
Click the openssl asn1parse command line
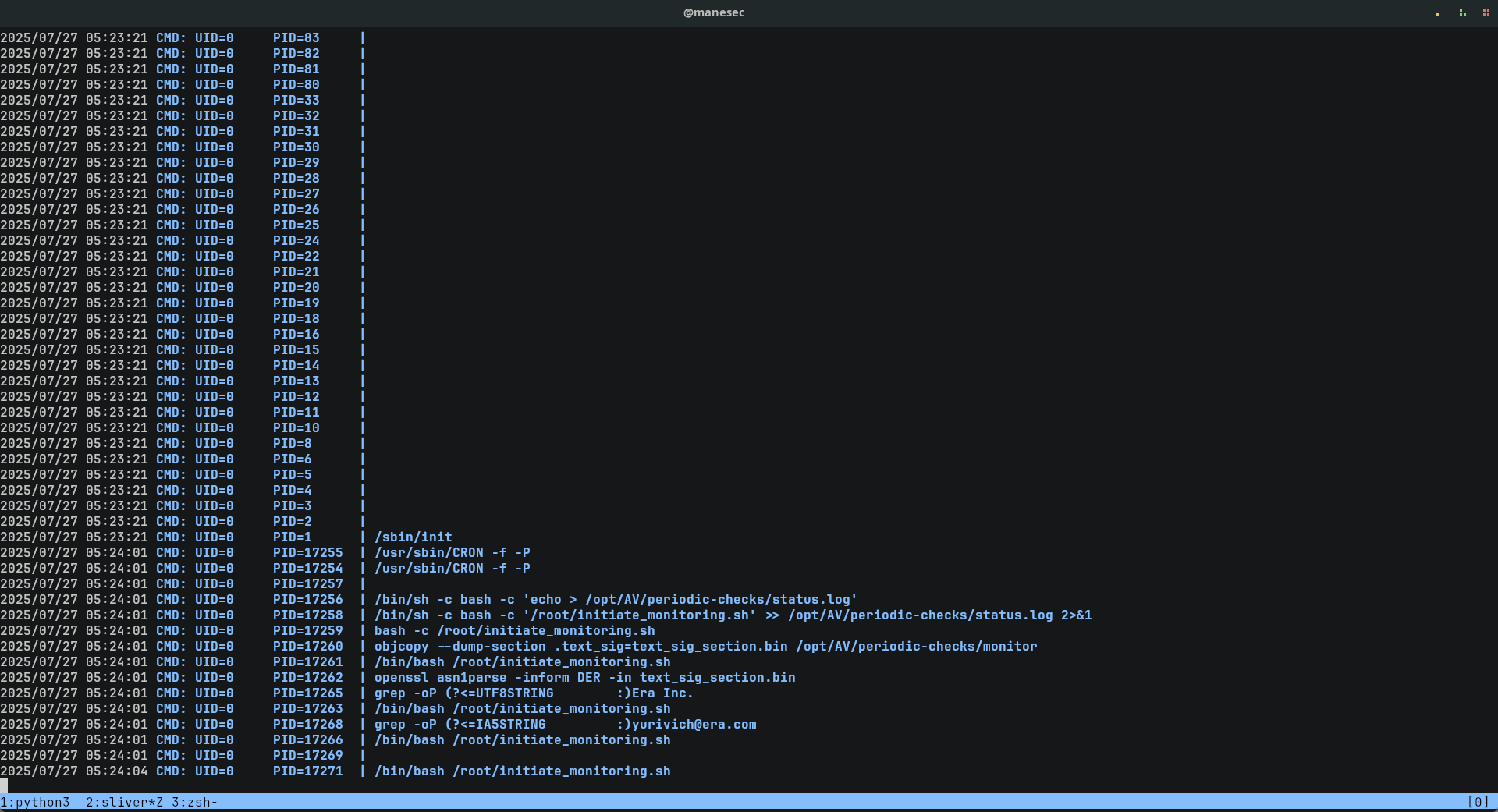pos(584,677)
